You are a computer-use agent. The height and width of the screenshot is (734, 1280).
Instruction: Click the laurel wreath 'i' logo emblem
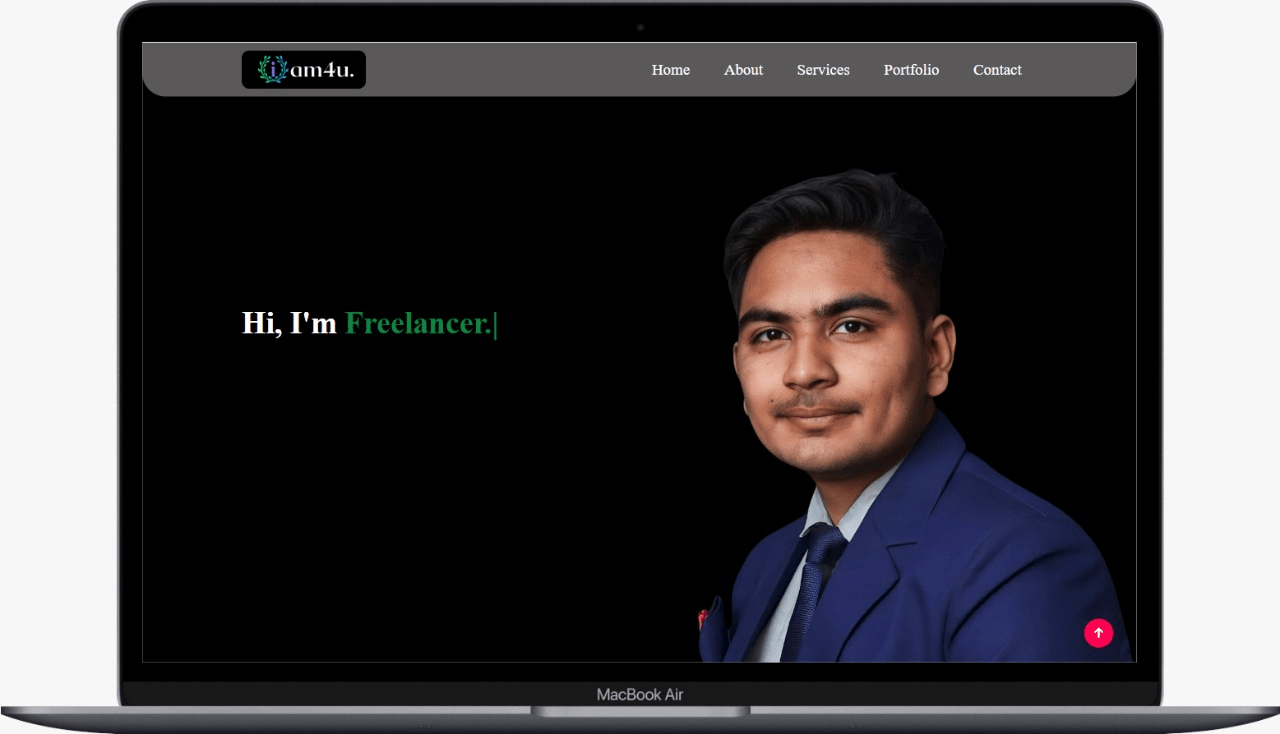click(272, 69)
